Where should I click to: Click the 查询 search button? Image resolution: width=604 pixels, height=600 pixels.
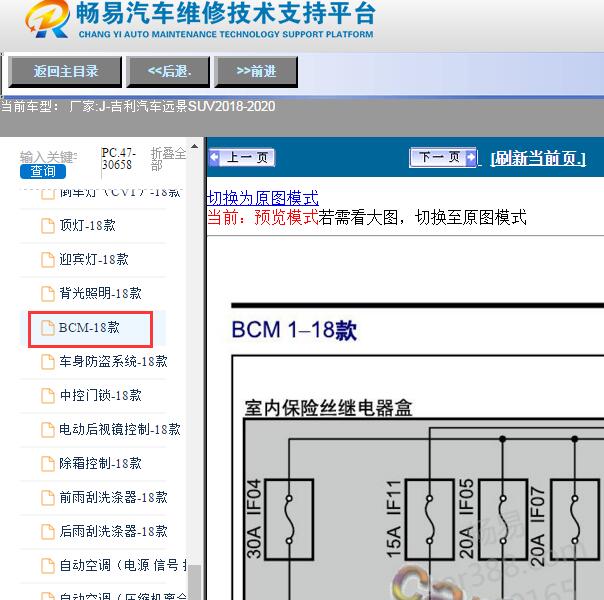click(43, 171)
